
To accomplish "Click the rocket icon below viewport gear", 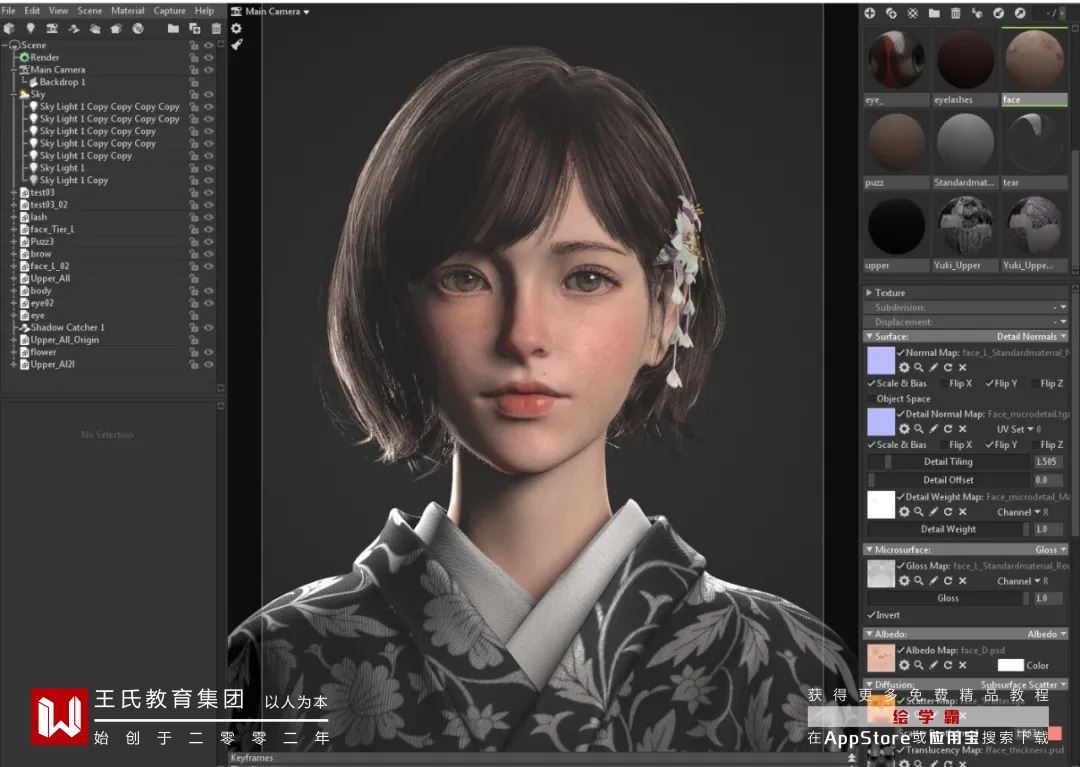I will point(237,45).
